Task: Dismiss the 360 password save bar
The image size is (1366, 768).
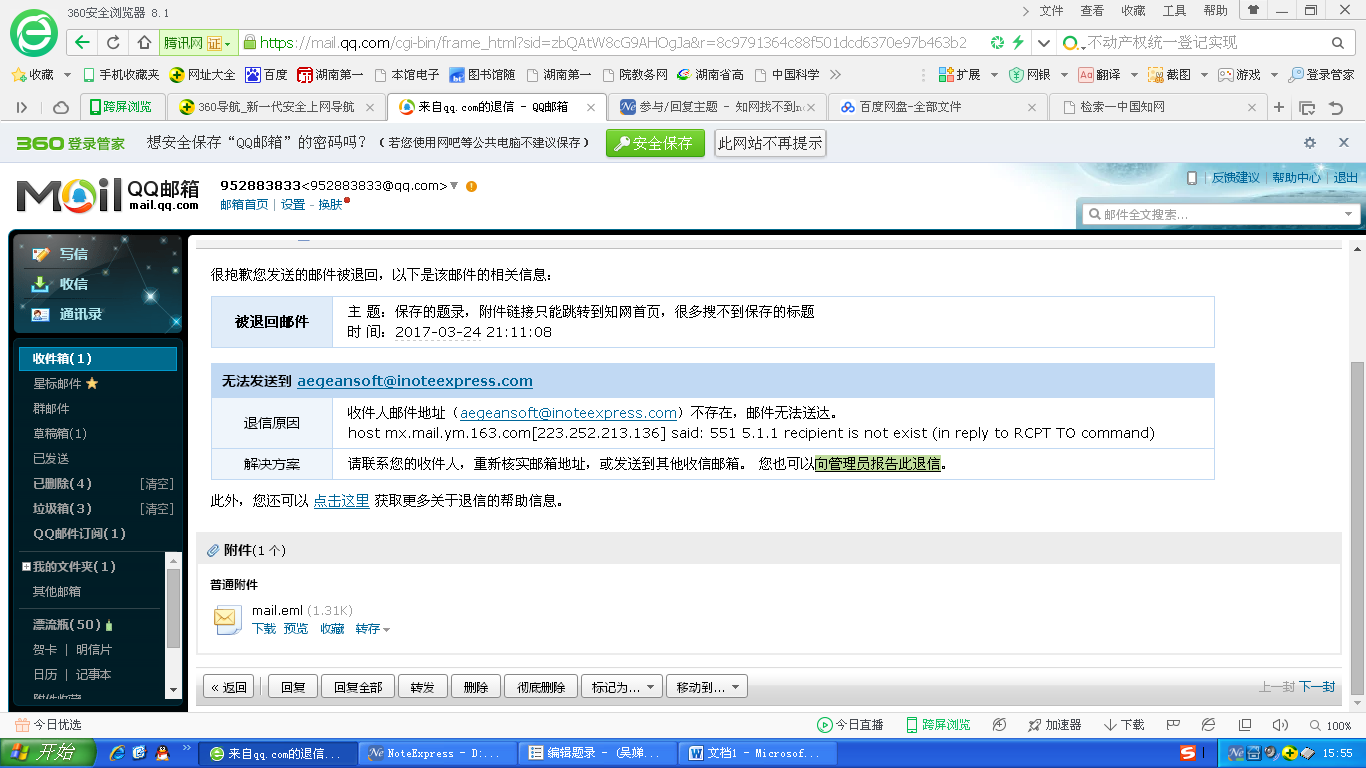Action: point(1344,143)
